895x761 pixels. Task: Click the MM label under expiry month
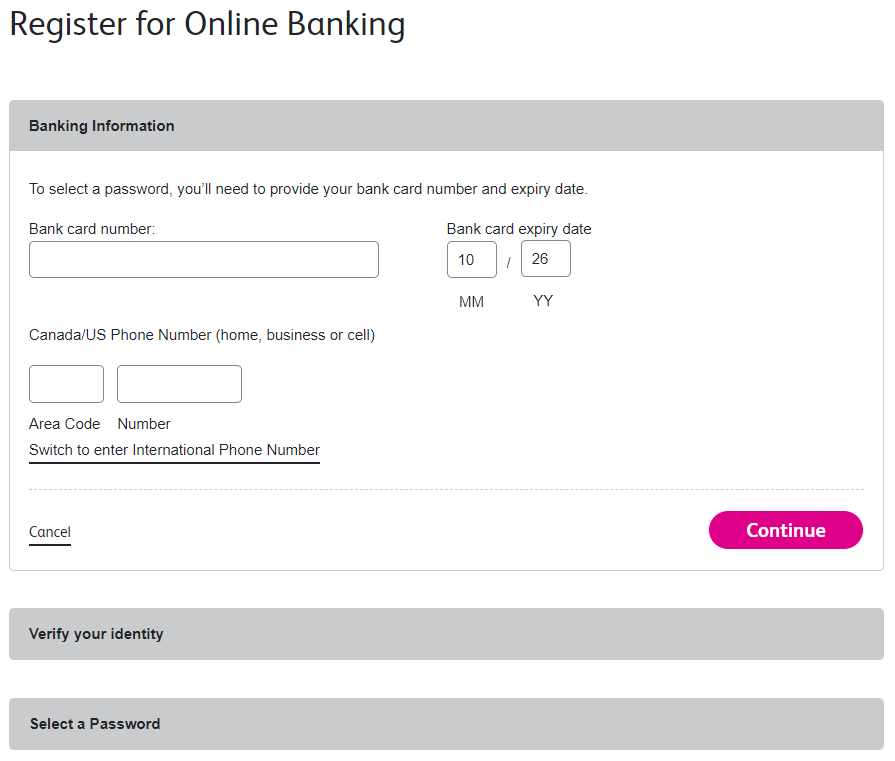click(471, 302)
